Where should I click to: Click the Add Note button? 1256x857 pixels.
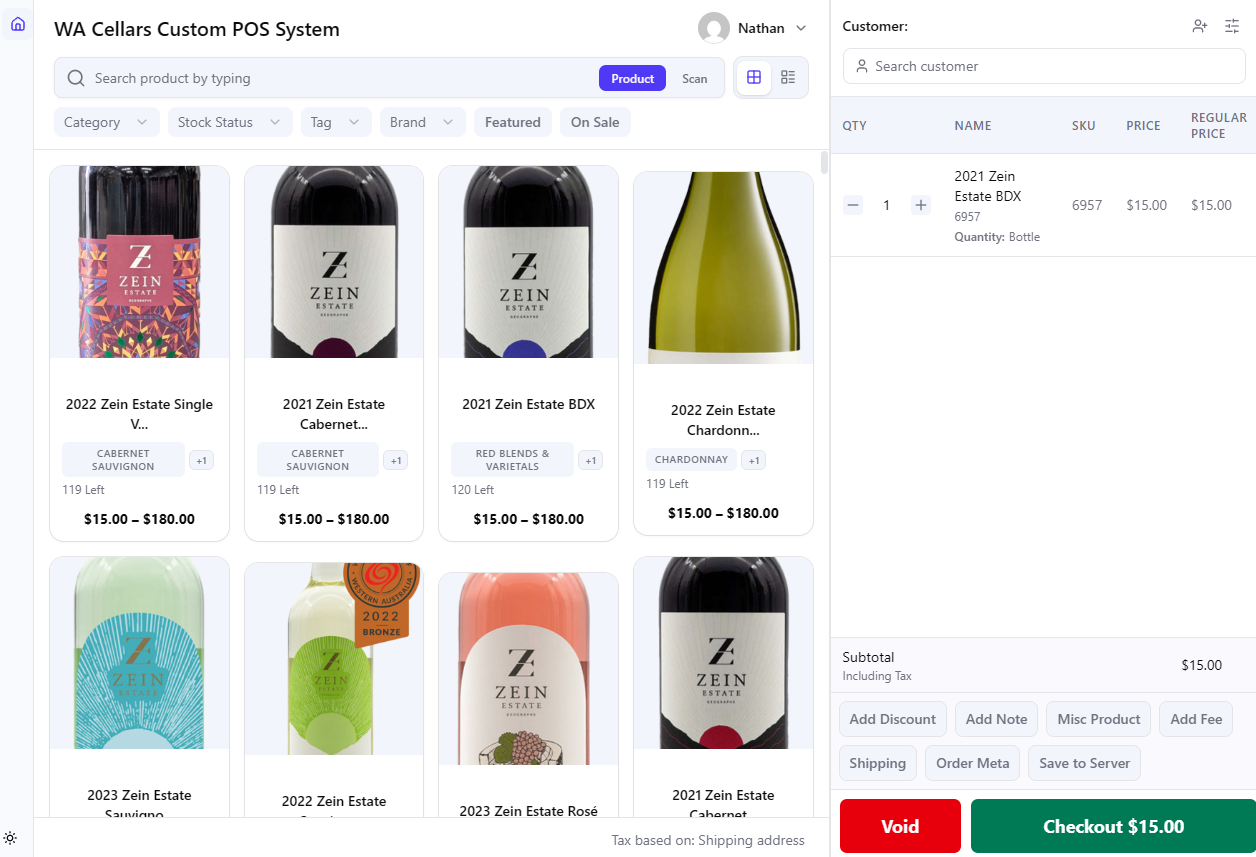(997, 719)
